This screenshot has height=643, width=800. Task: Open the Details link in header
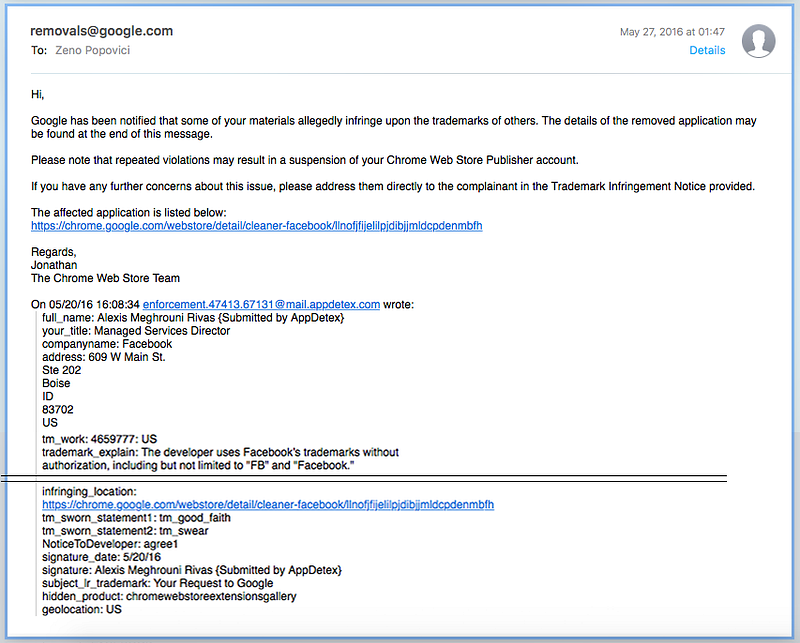[x=707, y=50]
